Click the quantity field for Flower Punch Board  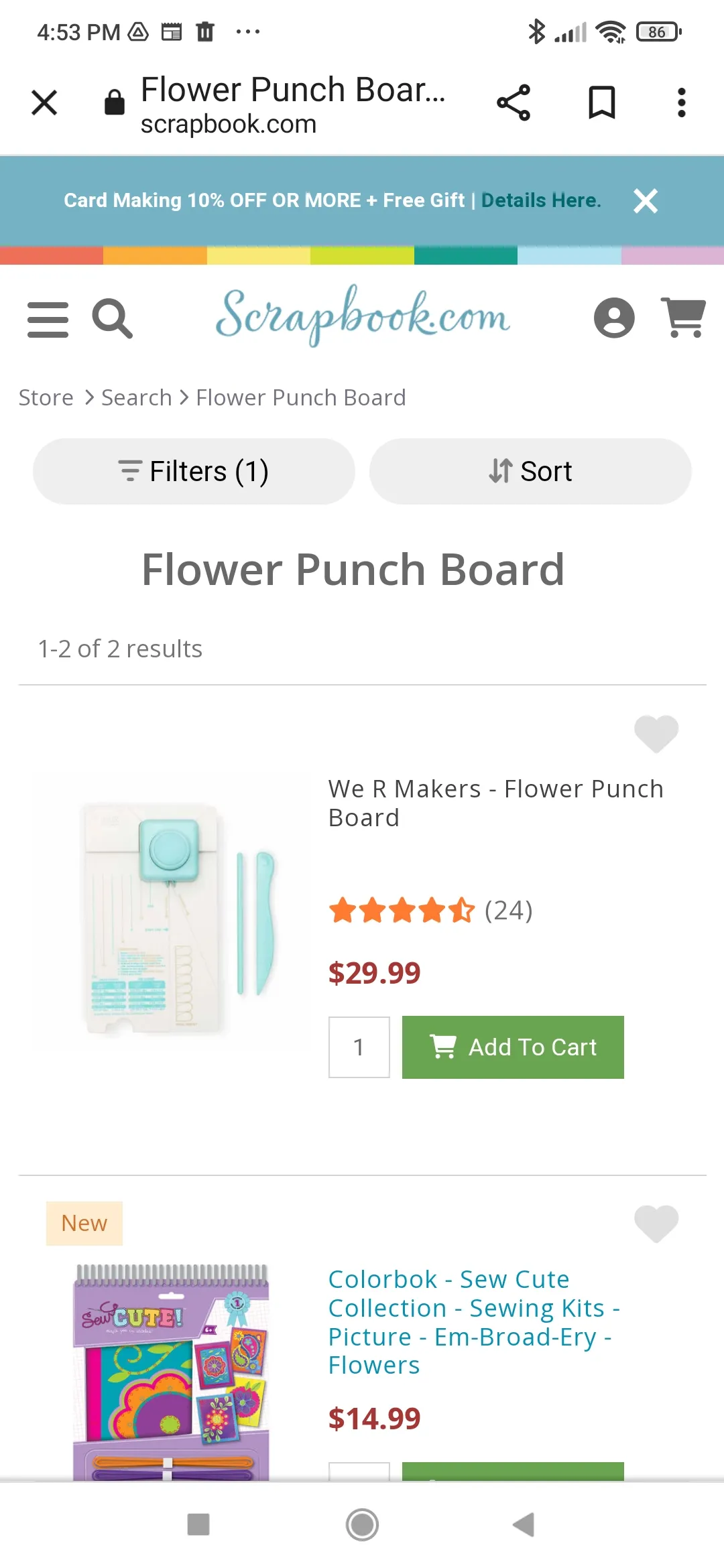(359, 1047)
